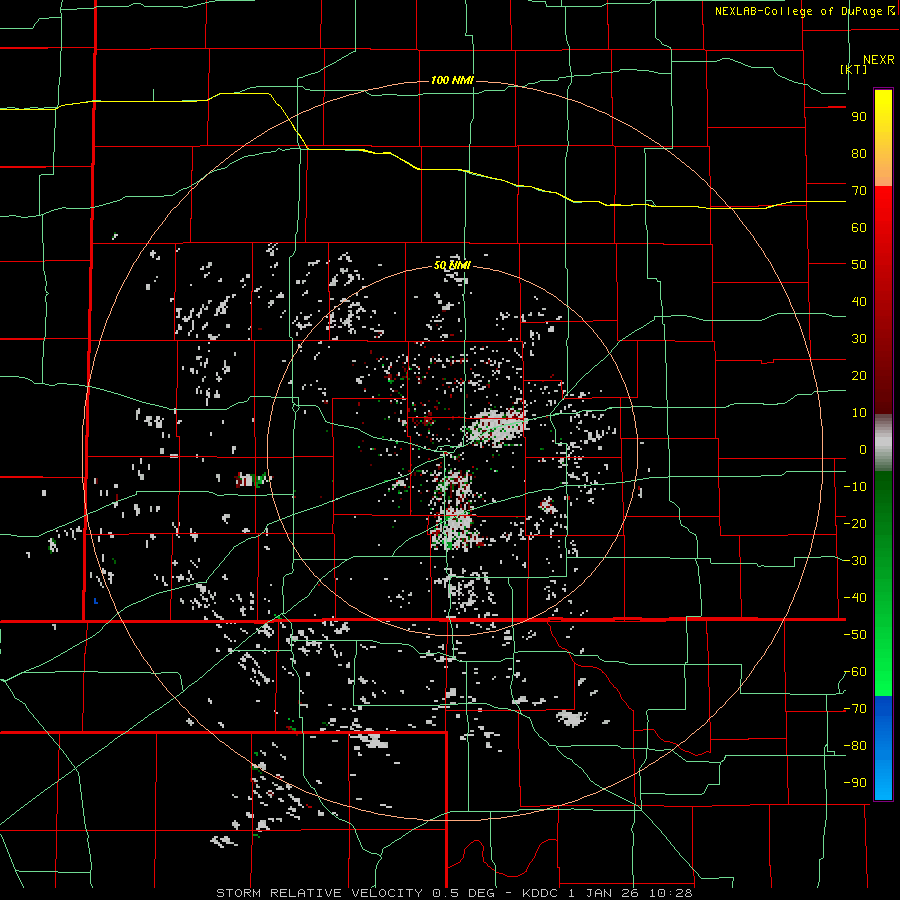This screenshot has height=900, width=900.
Task: Click the -40 value on the velocity scale
Action: (x=855, y=598)
